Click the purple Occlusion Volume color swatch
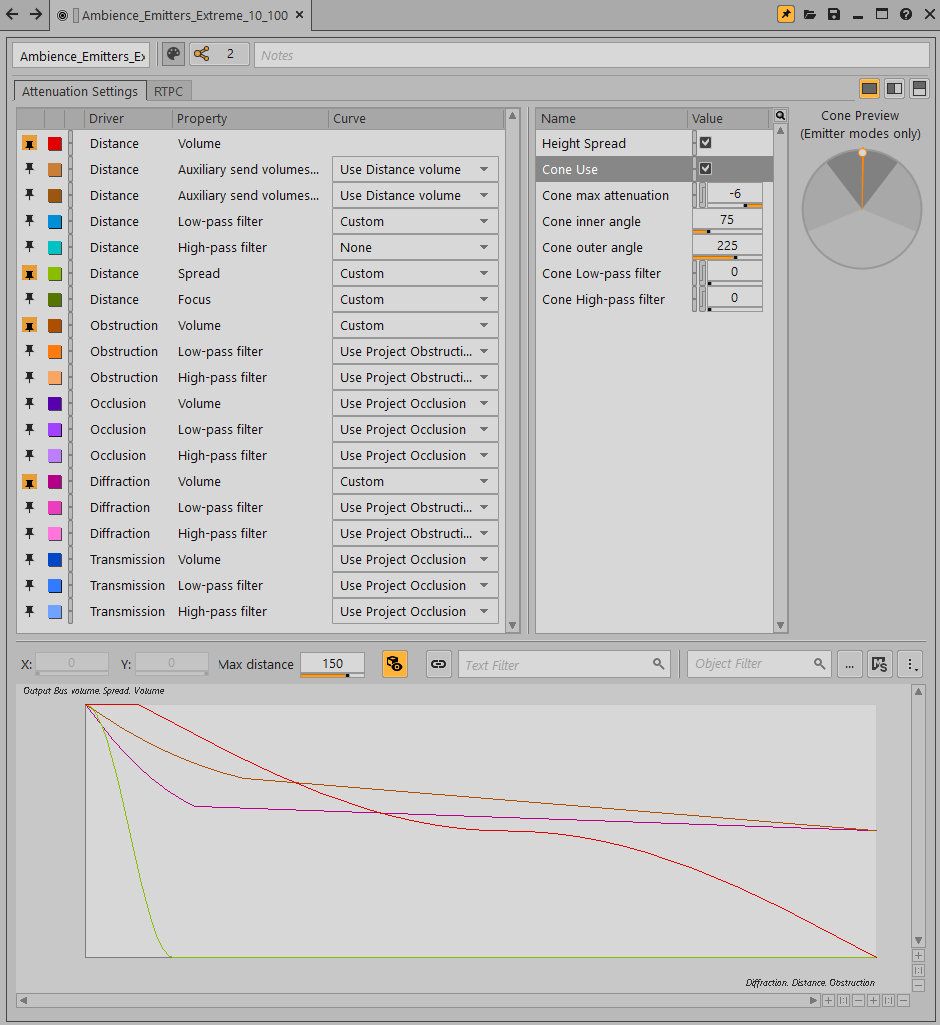Screen dimensions: 940x1025 click(x=55, y=404)
